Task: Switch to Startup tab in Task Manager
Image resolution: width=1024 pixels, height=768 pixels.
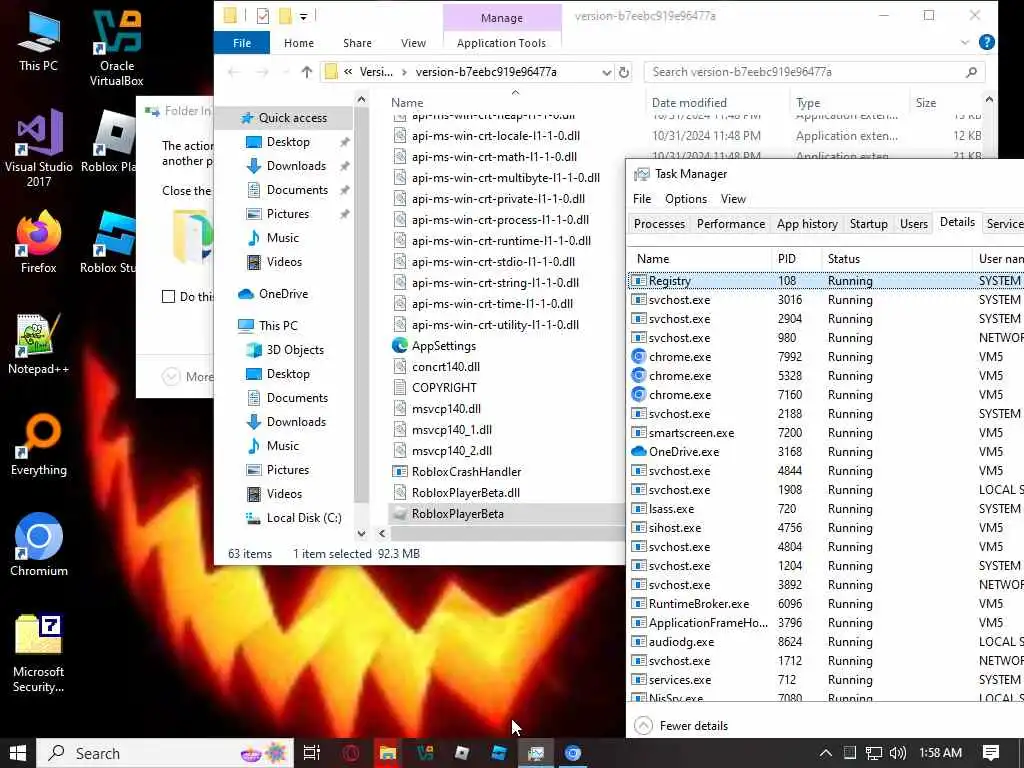Action: pyautogui.click(x=869, y=224)
